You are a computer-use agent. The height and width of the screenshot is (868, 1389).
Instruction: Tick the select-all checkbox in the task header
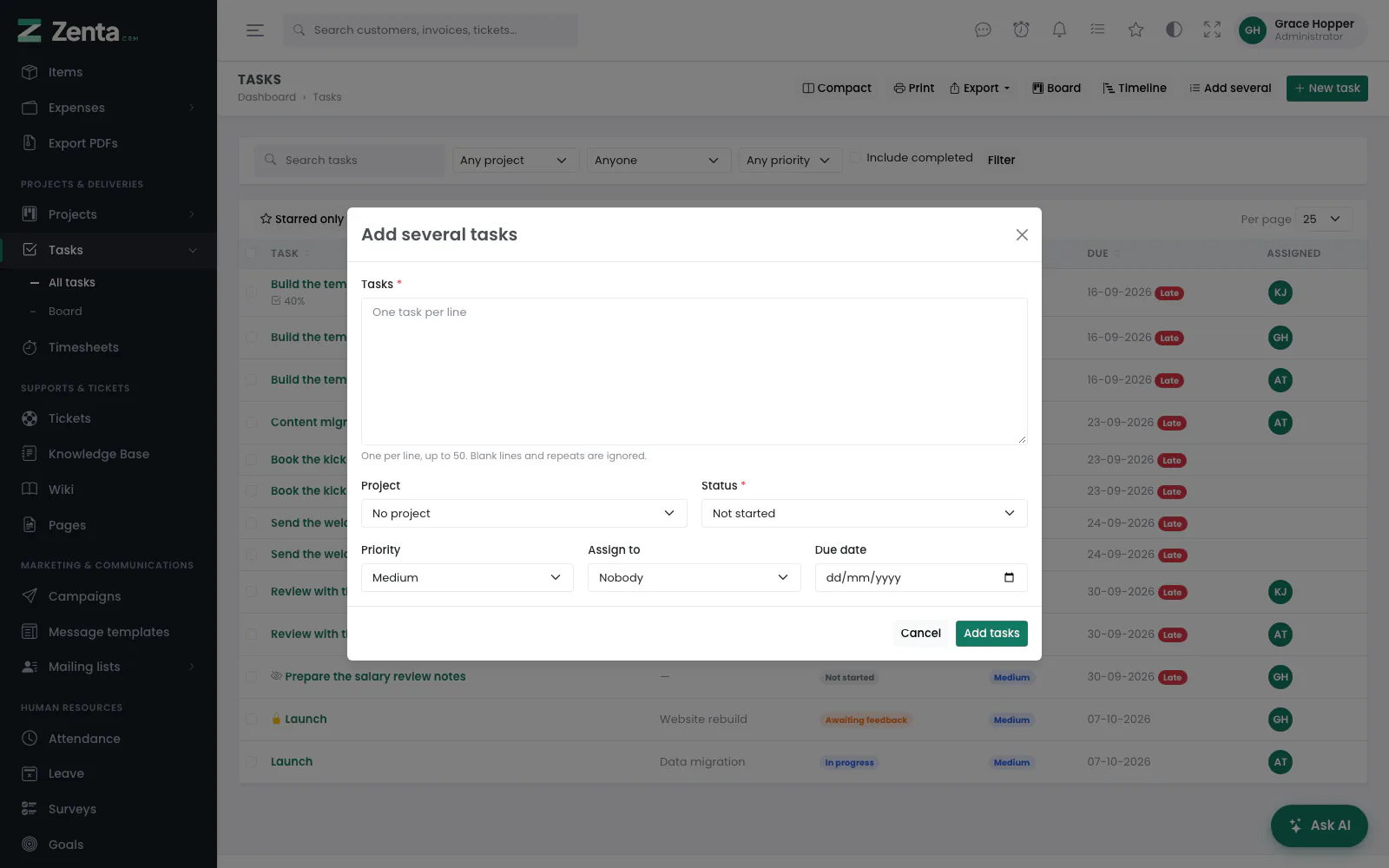tap(251, 253)
